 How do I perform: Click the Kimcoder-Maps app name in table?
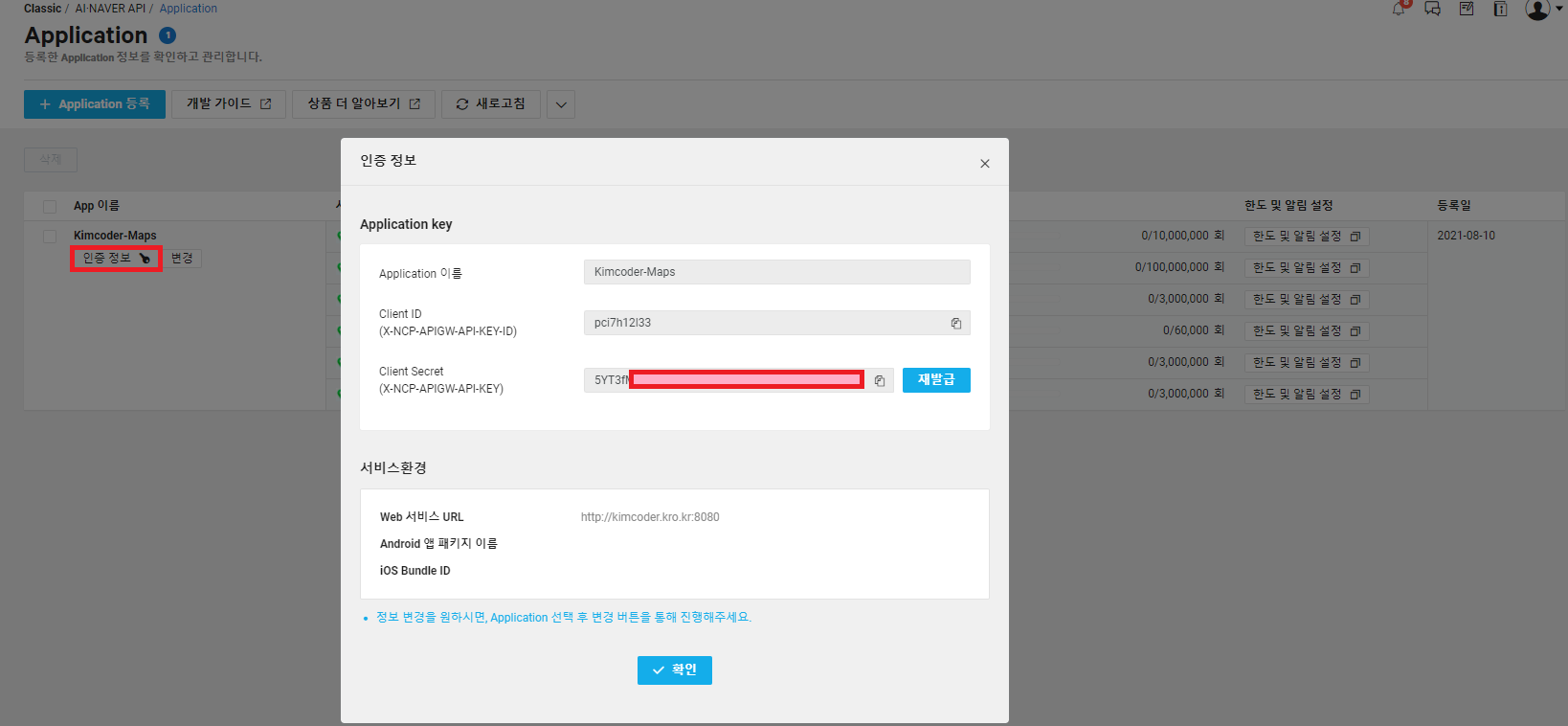115,236
